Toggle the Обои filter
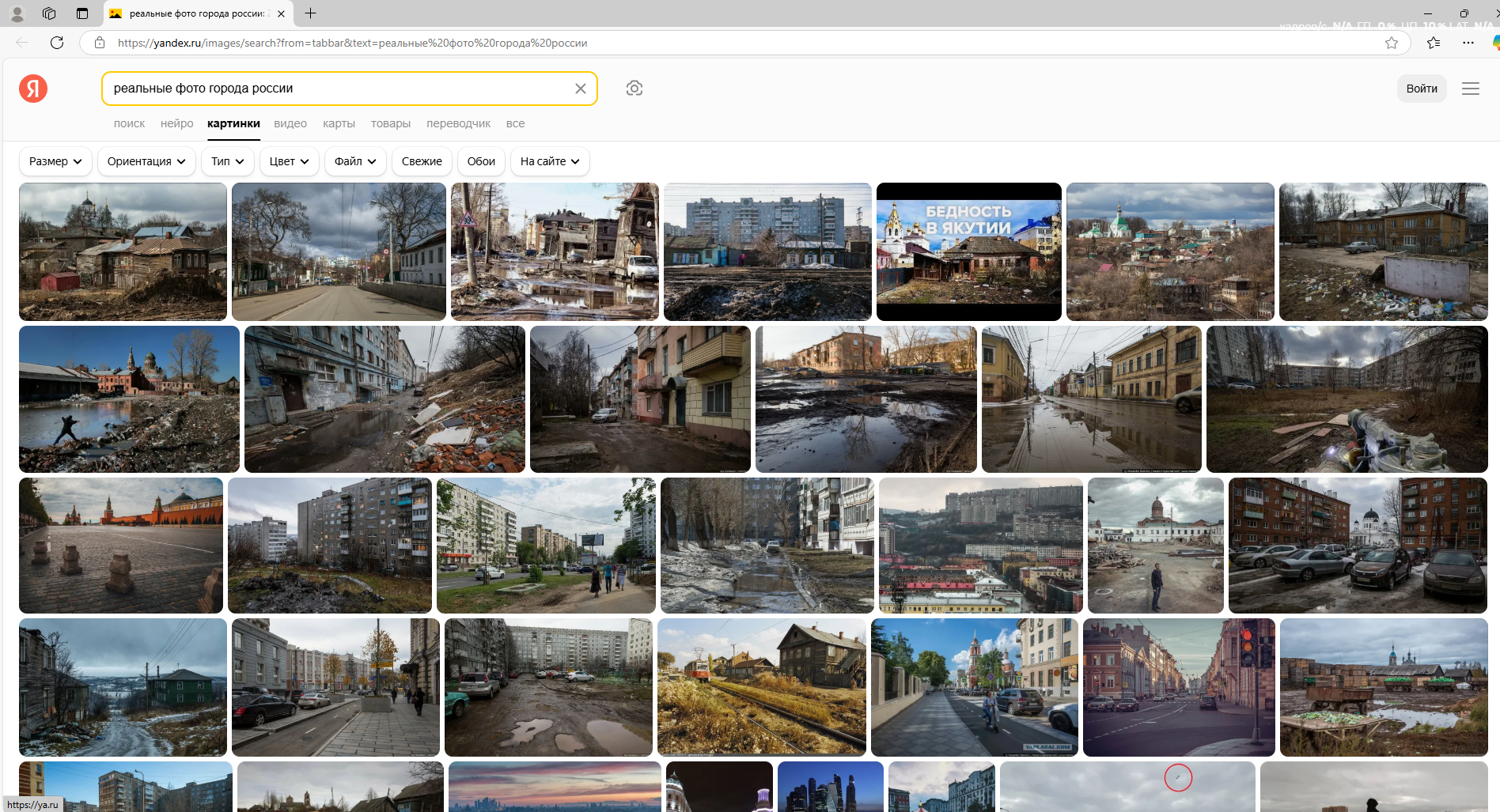 tap(481, 161)
